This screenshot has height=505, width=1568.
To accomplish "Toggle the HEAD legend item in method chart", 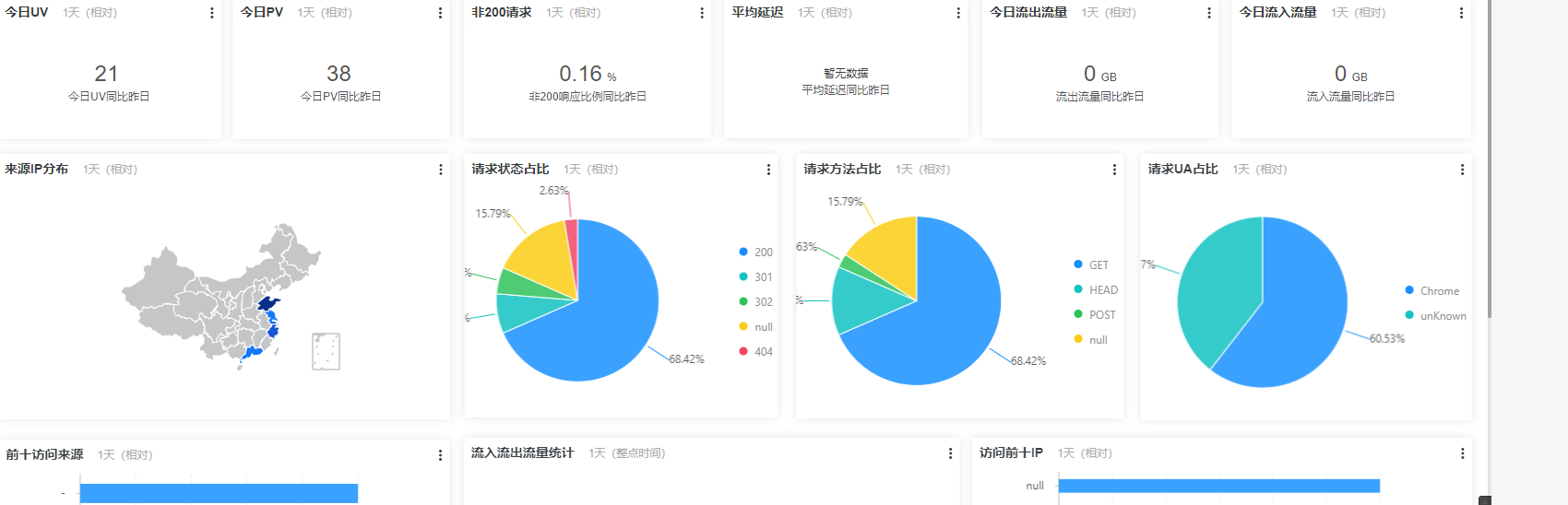I will [1096, 290].
